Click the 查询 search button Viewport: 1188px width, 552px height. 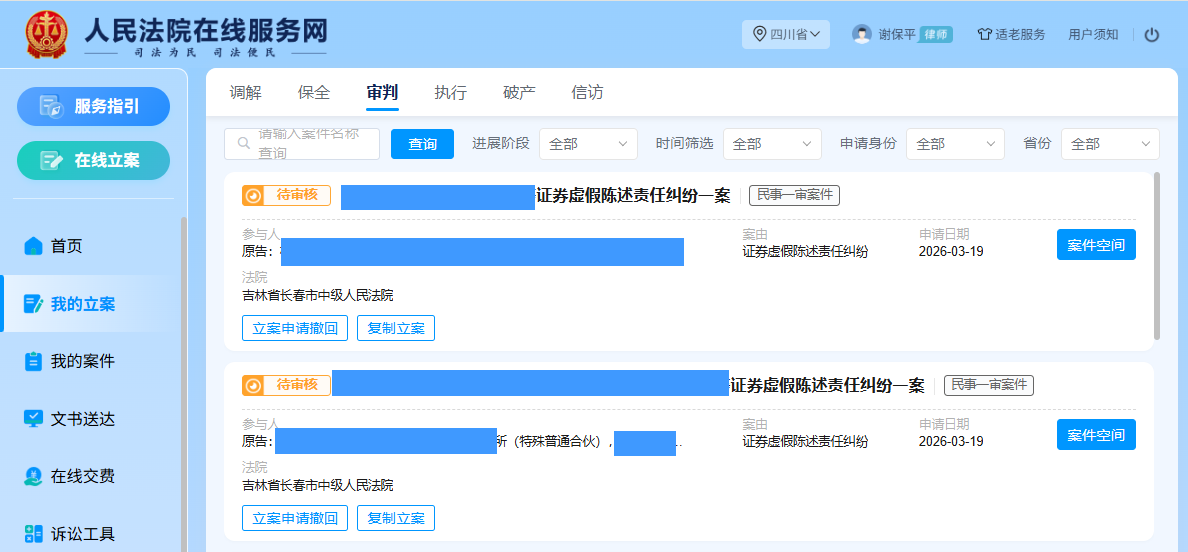coord(422,144)
